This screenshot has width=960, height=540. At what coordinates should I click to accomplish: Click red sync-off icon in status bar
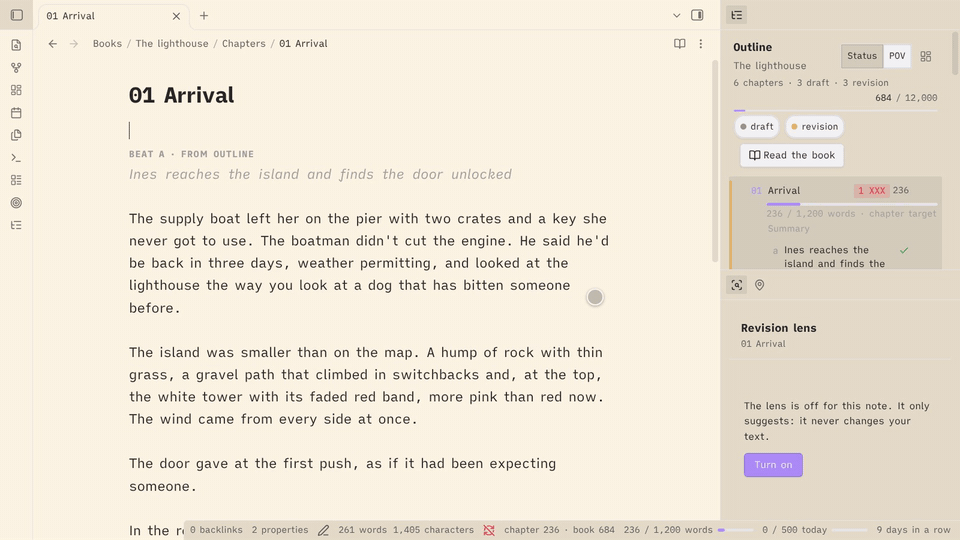[489, 530]
